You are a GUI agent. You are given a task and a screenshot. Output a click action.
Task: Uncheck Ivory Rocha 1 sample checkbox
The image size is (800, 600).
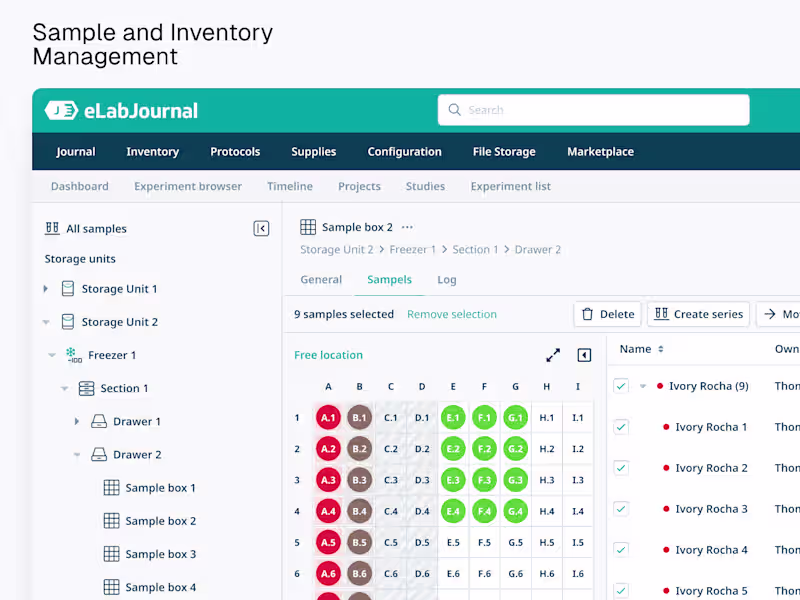(x=621, y=427)
